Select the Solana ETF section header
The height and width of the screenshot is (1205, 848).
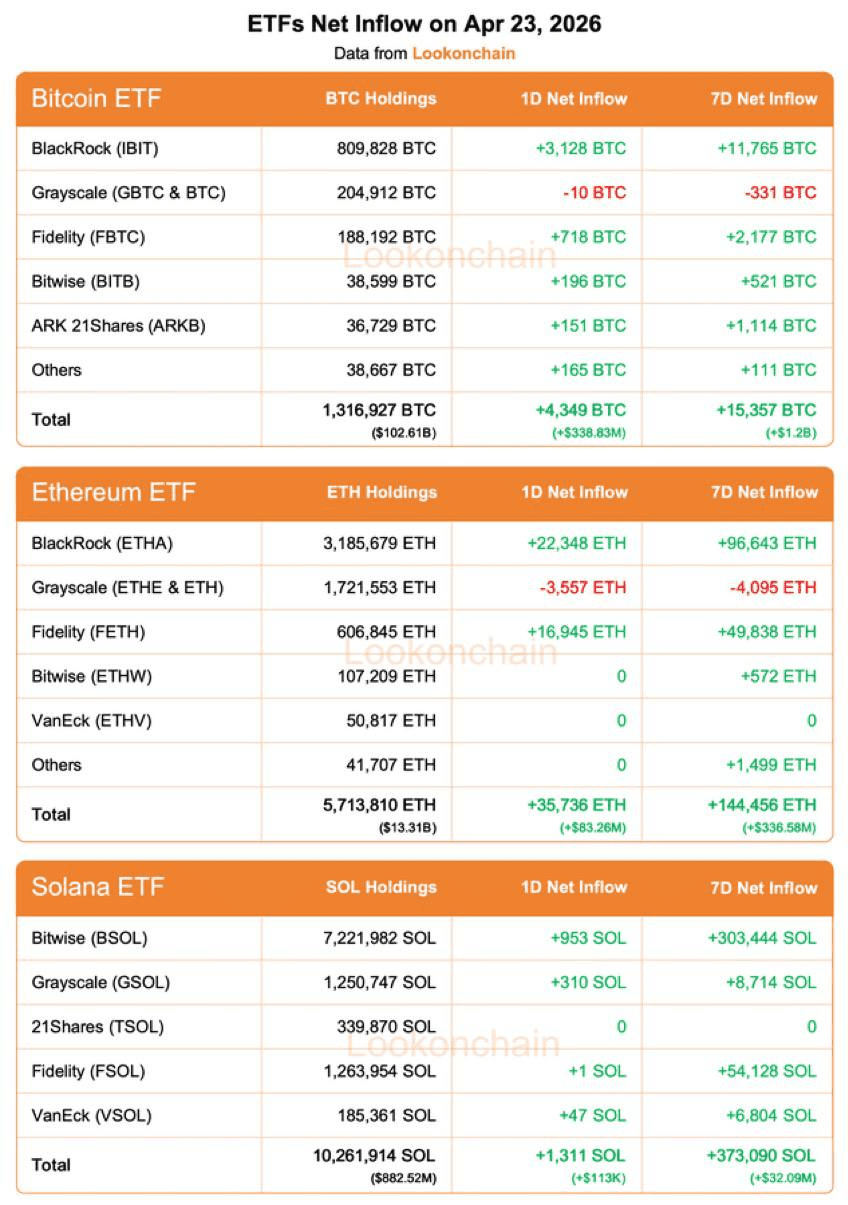pos(97,887)
